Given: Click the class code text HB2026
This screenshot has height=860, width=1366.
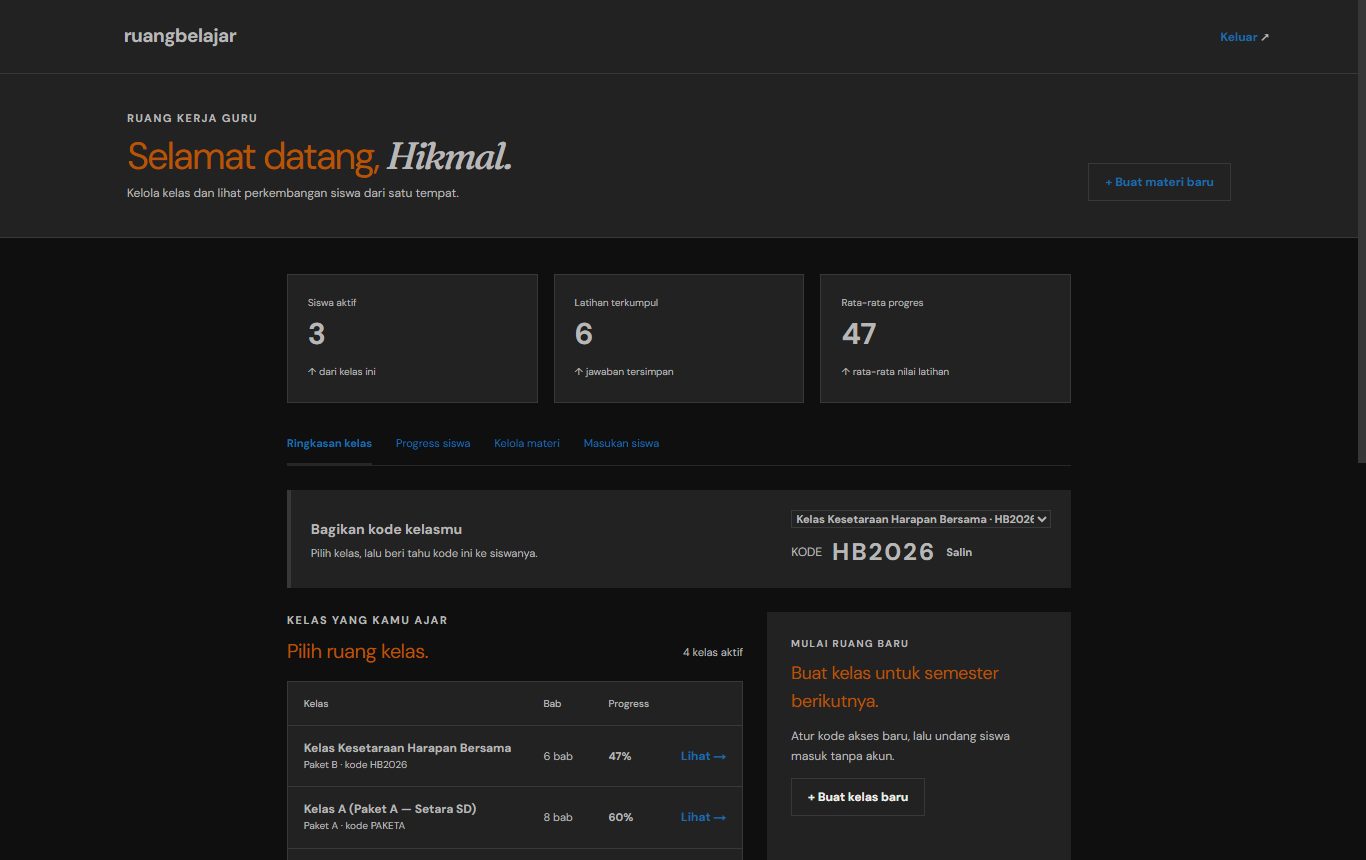Looking at the screenshot, I should click(x=883, y=552).
